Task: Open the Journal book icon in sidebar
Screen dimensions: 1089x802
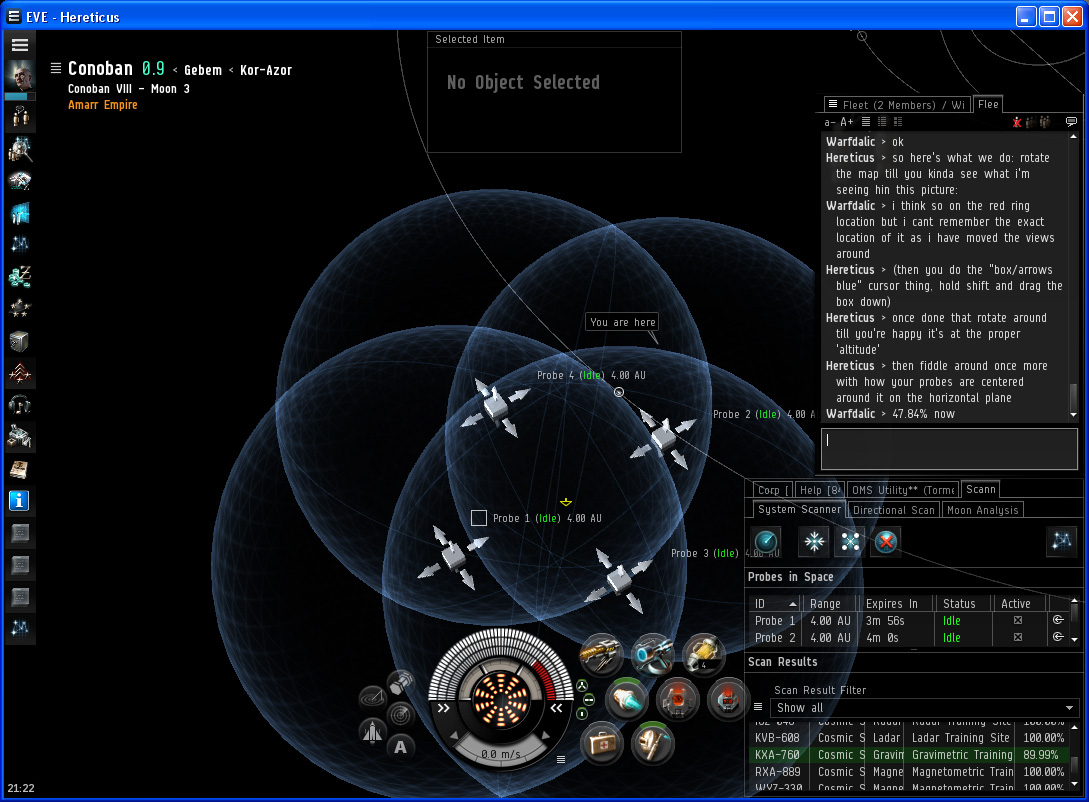Action: tap(19, 469)
